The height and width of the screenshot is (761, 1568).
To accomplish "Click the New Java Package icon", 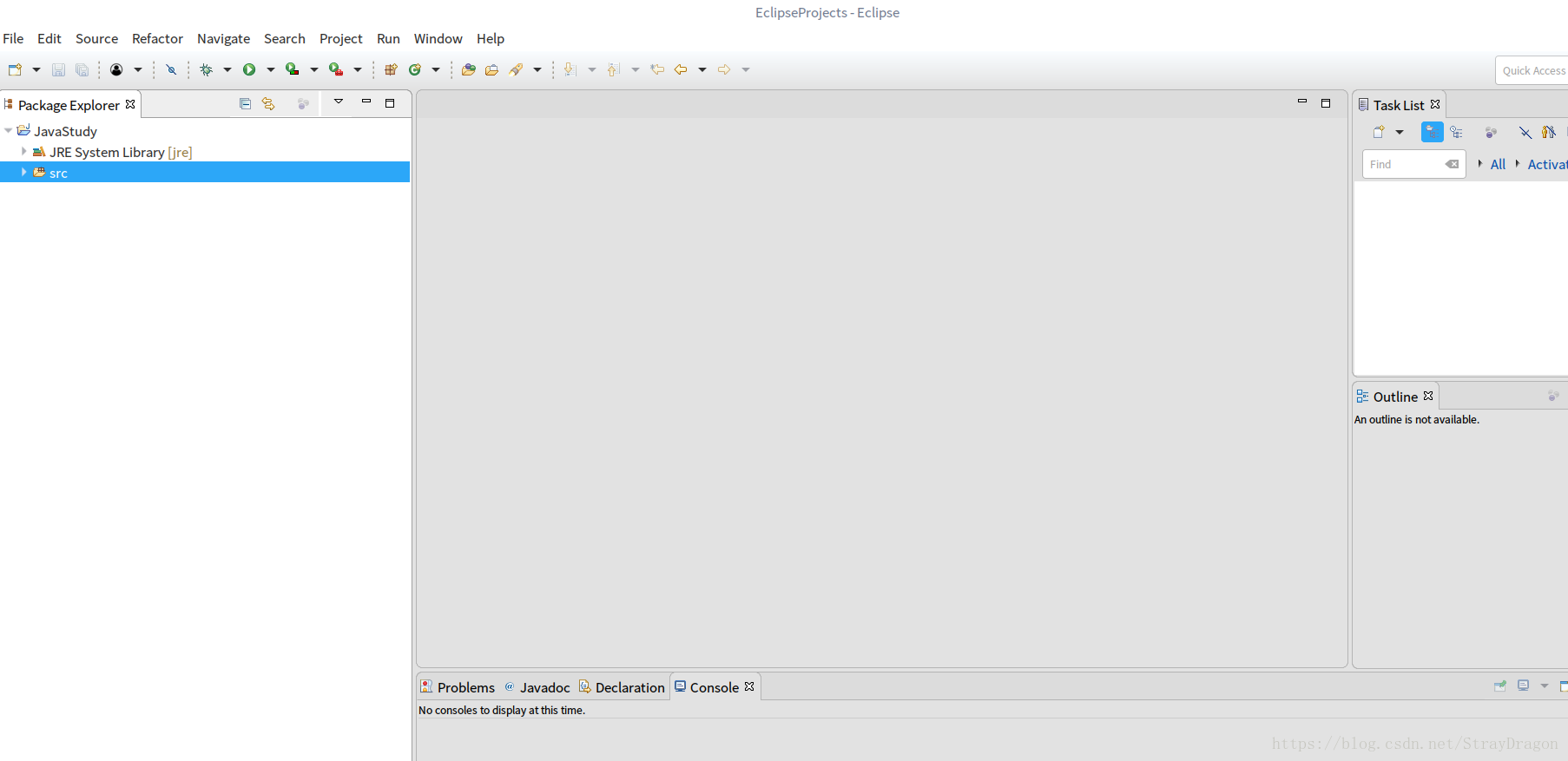I will (x=391, y=69).
